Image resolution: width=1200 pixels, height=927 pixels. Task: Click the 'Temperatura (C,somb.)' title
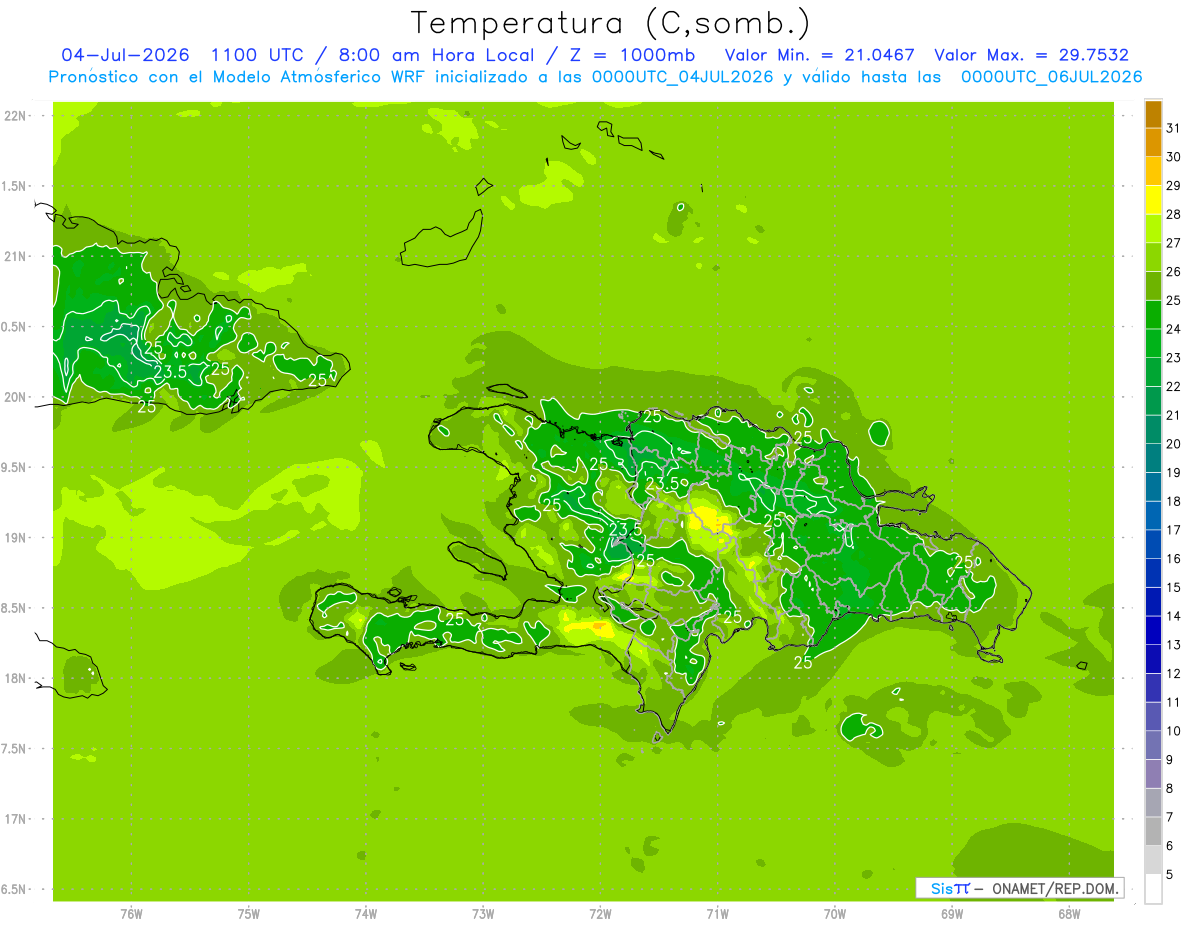pos(611,23)
